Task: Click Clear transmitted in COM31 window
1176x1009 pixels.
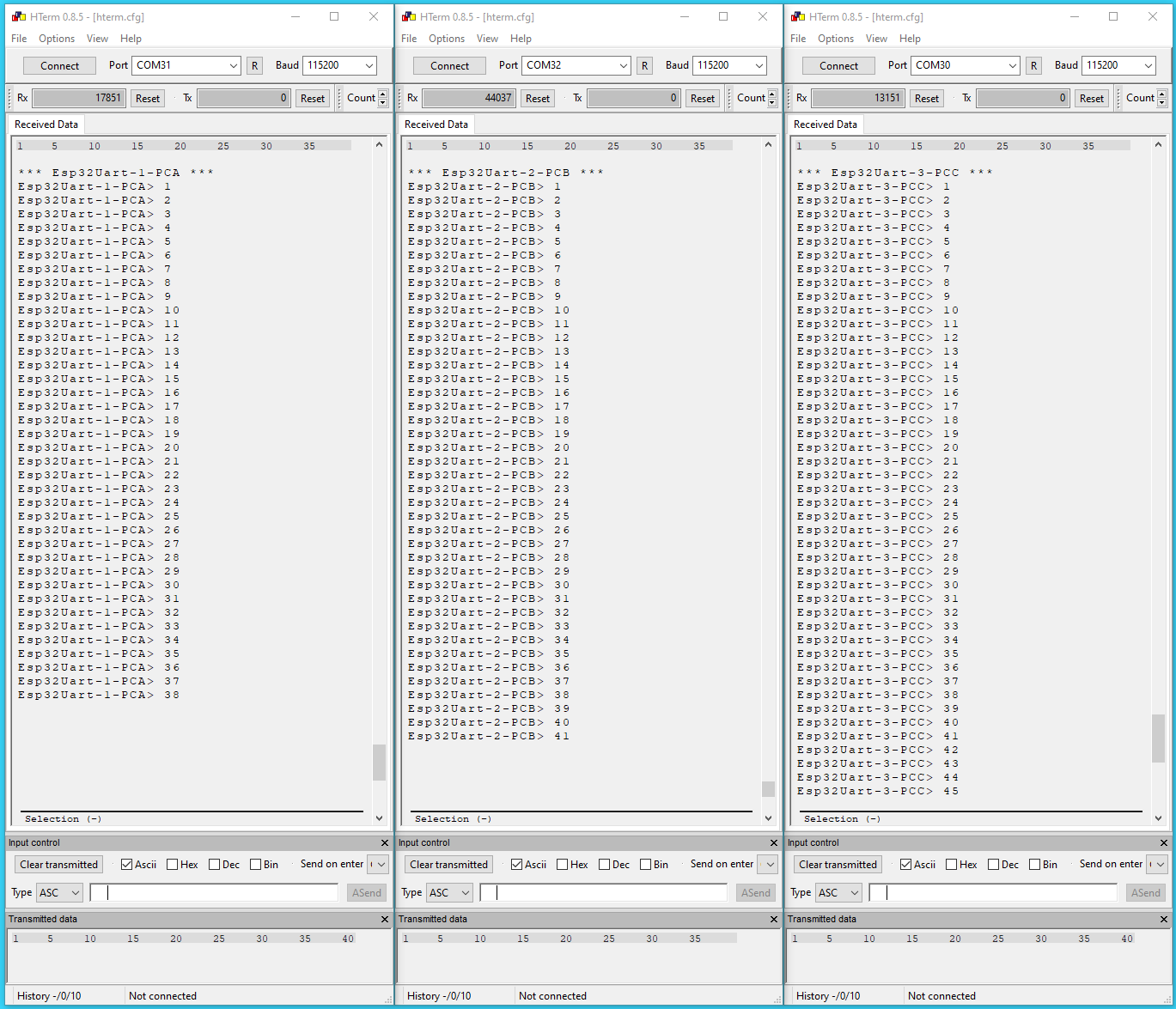Action: (x=59, y=865)
